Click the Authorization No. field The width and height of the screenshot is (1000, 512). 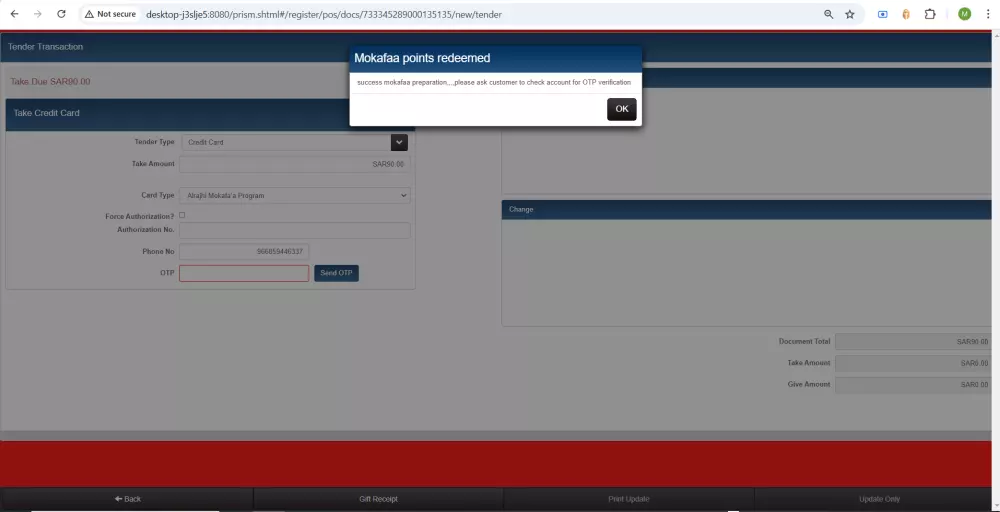(x=295, y=230)
